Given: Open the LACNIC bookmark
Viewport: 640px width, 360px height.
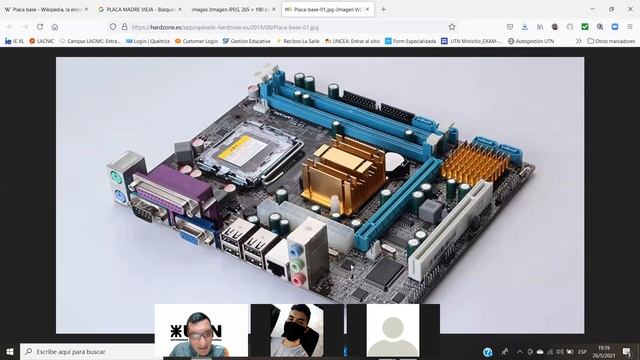Looking at the screenshot, I should (x=42, y=41).
